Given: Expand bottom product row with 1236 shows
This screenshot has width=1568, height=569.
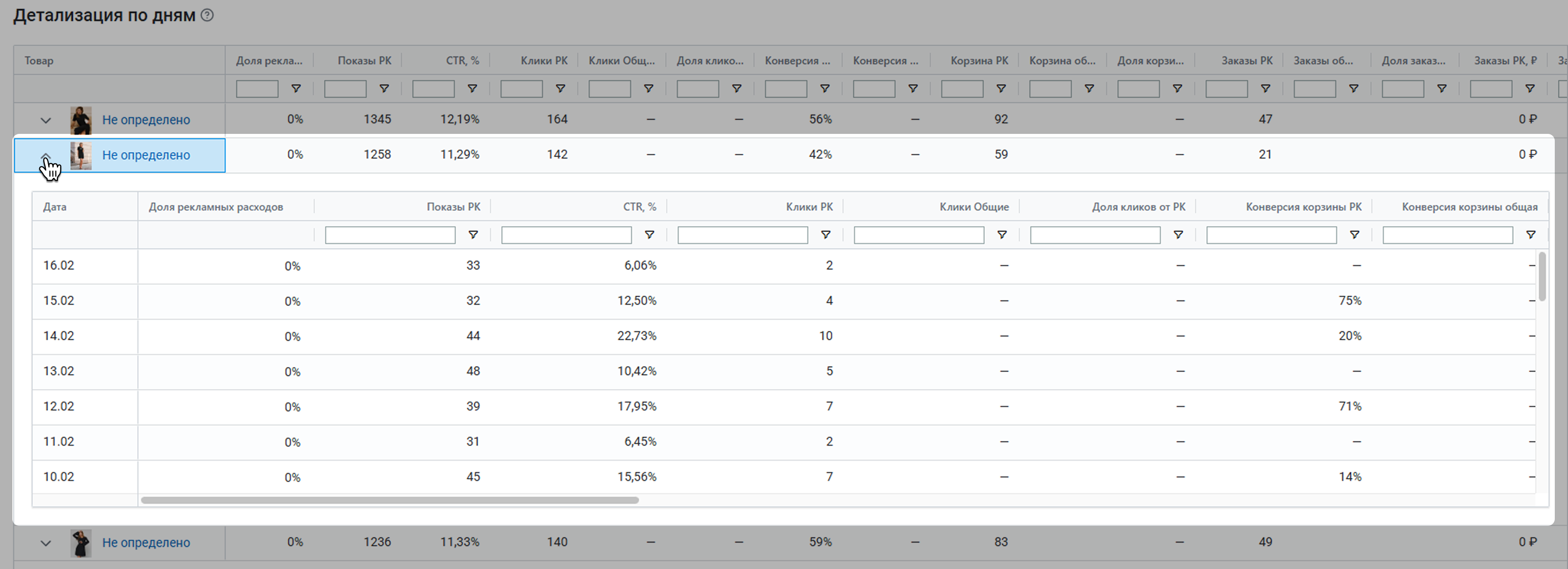Looking at the screenshot, I should (x=46, y=543).
